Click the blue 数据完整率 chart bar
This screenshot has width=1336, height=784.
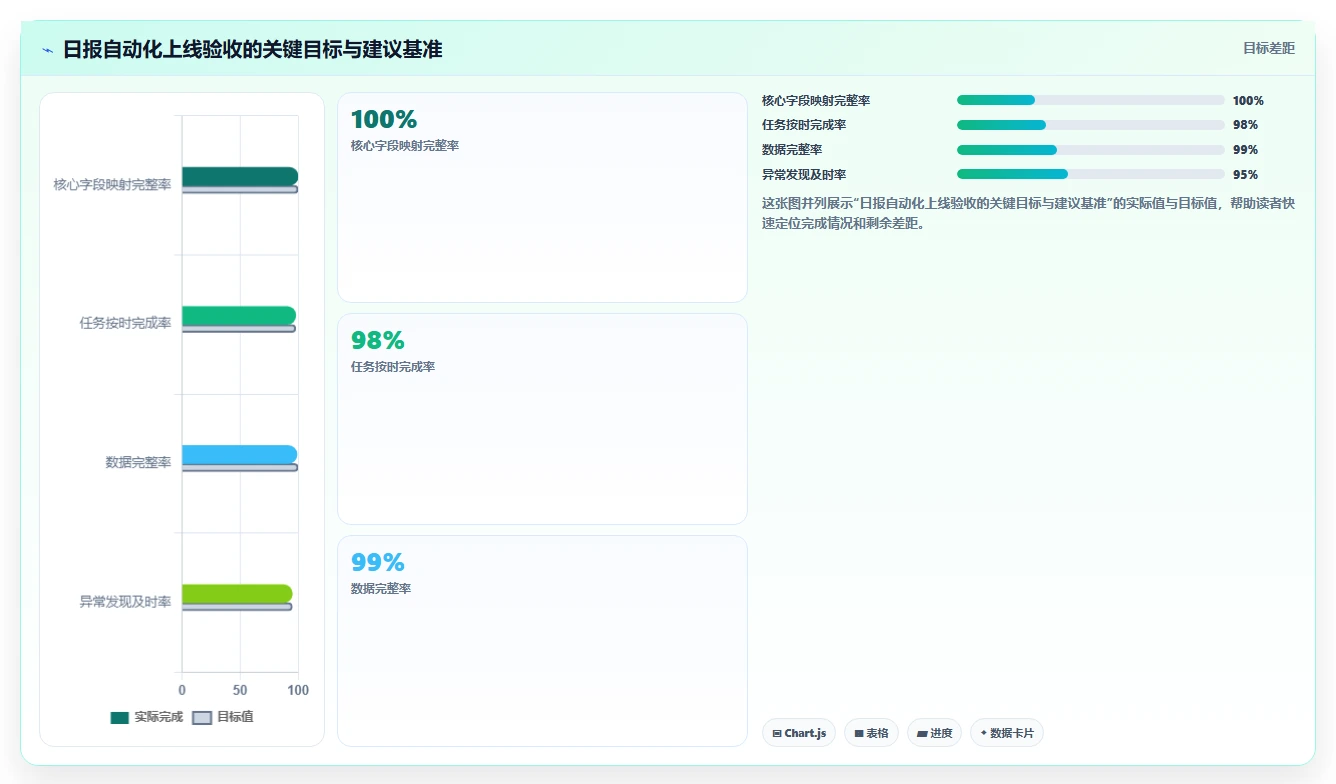[x=240, y=454]
